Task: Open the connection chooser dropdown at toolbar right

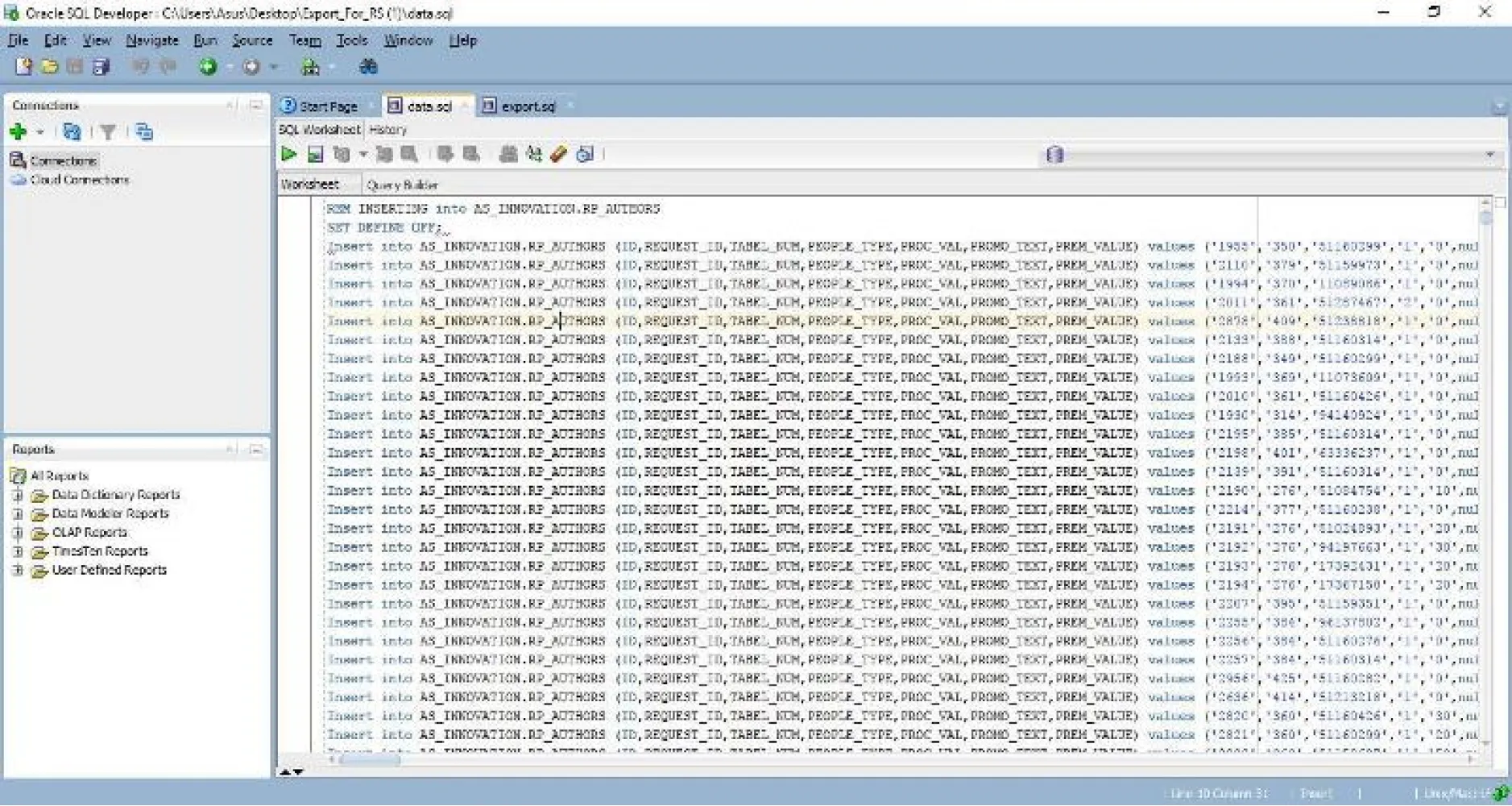Action: [1489, 155]
